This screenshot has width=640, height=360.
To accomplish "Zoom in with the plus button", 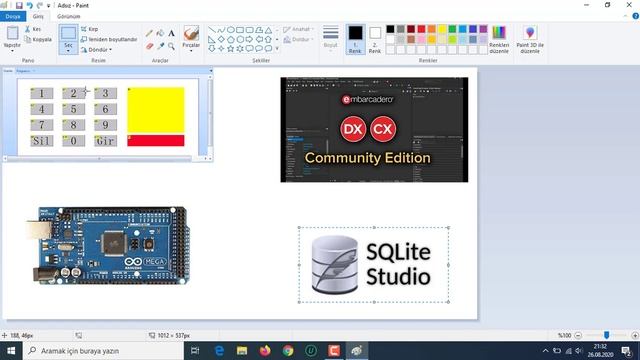I will coord(635,336).
